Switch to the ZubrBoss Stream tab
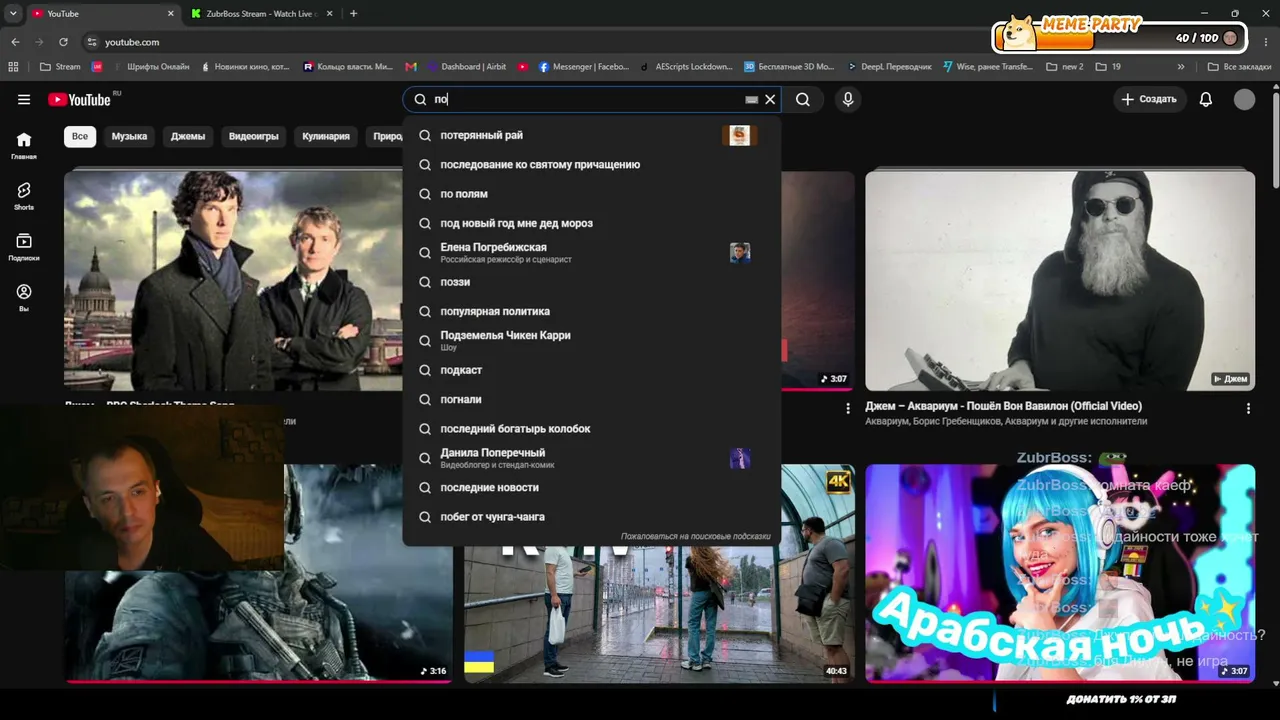 pos(260,14)
